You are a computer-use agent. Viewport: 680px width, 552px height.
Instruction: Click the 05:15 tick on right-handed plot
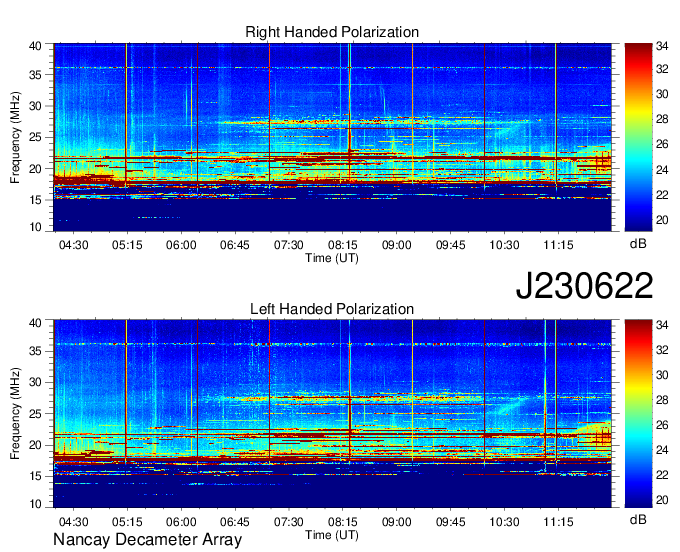[x=127, y=245]
